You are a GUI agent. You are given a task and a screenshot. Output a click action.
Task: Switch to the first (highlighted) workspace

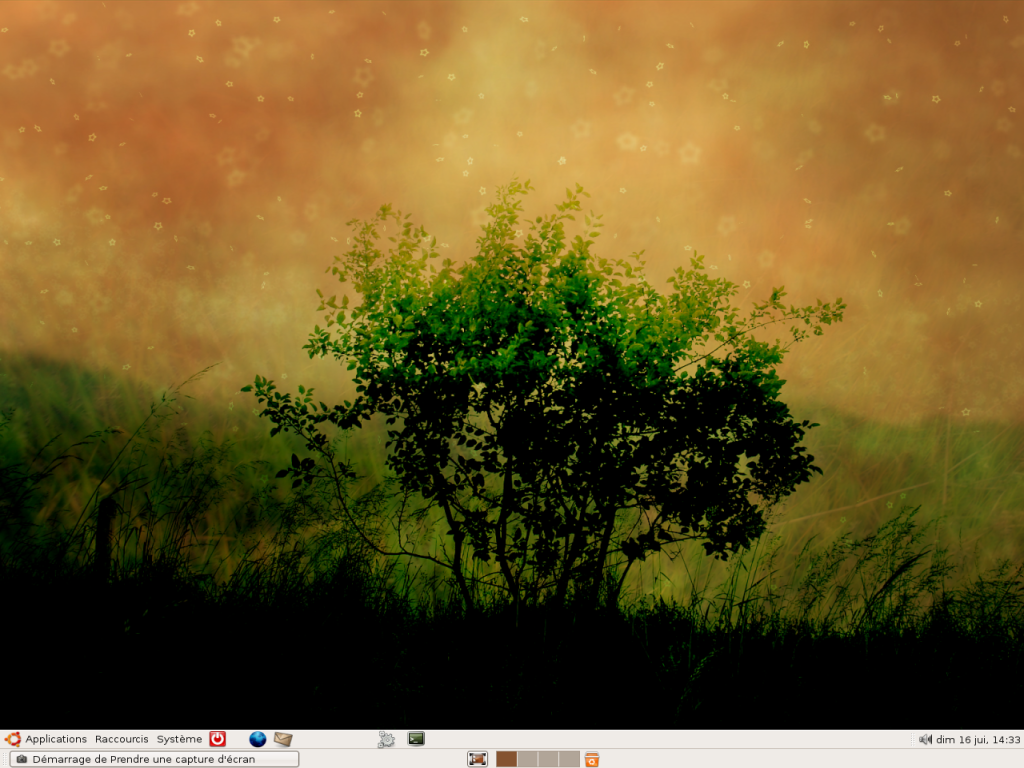click(x=506, y=759)
